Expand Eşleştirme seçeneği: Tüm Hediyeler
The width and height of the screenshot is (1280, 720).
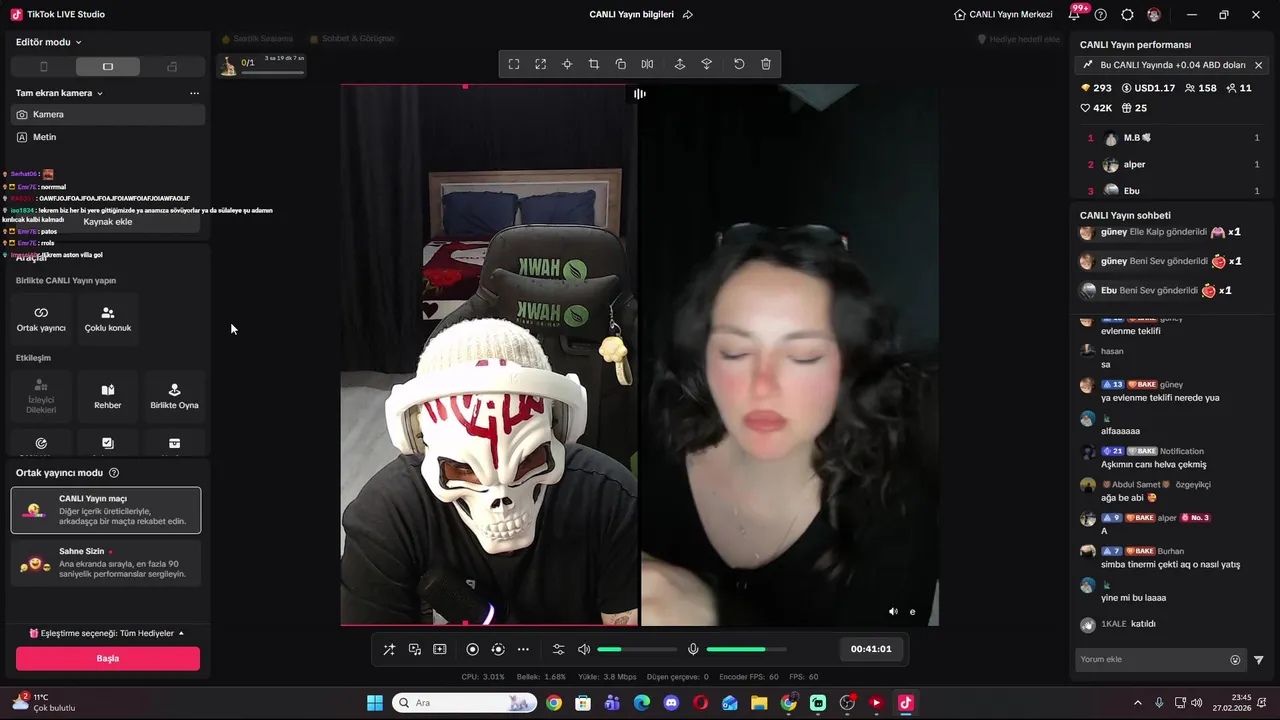106,633
